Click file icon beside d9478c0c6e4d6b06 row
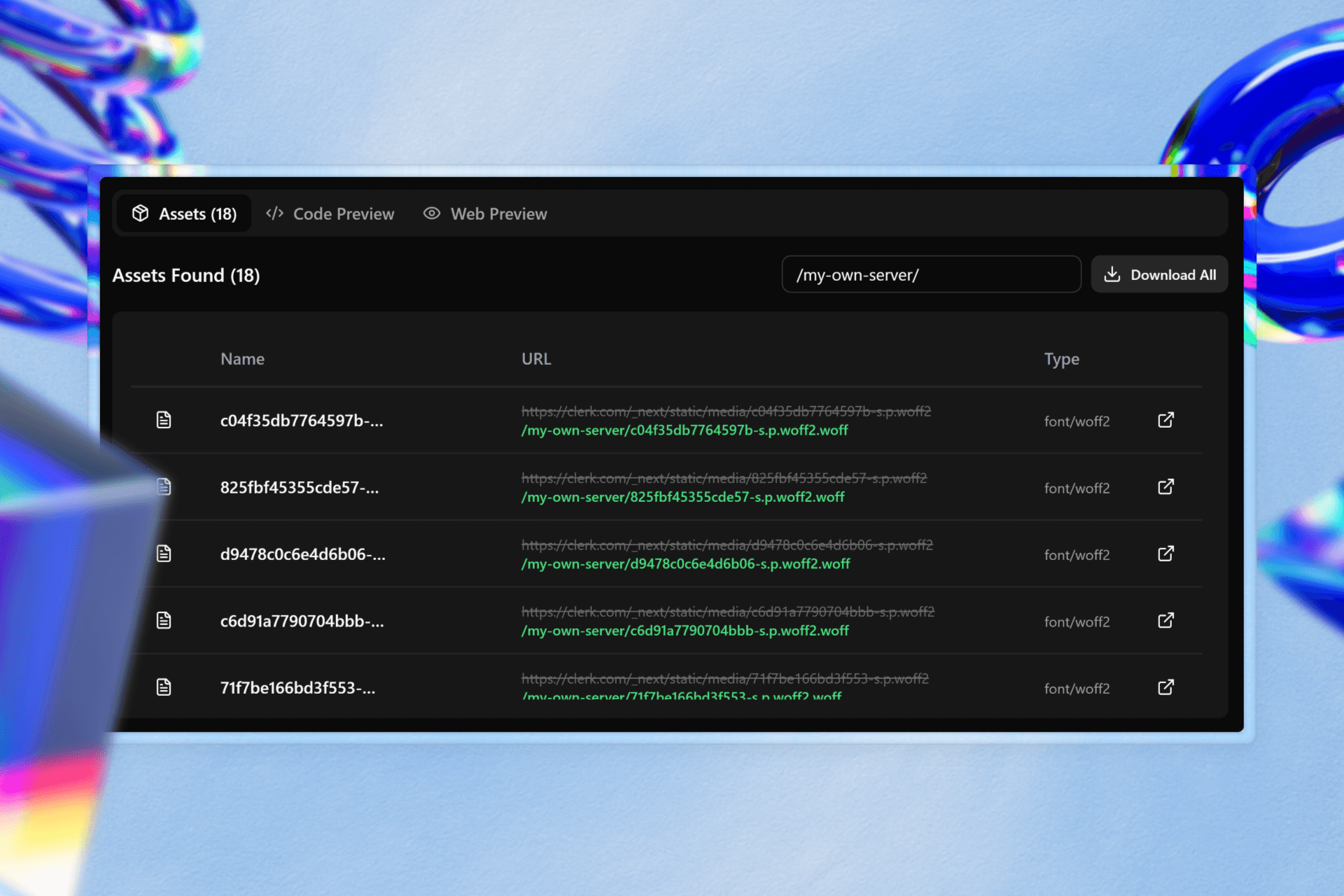The width and height of the screenshot is (1344, 896). click(x=164, y=554)
